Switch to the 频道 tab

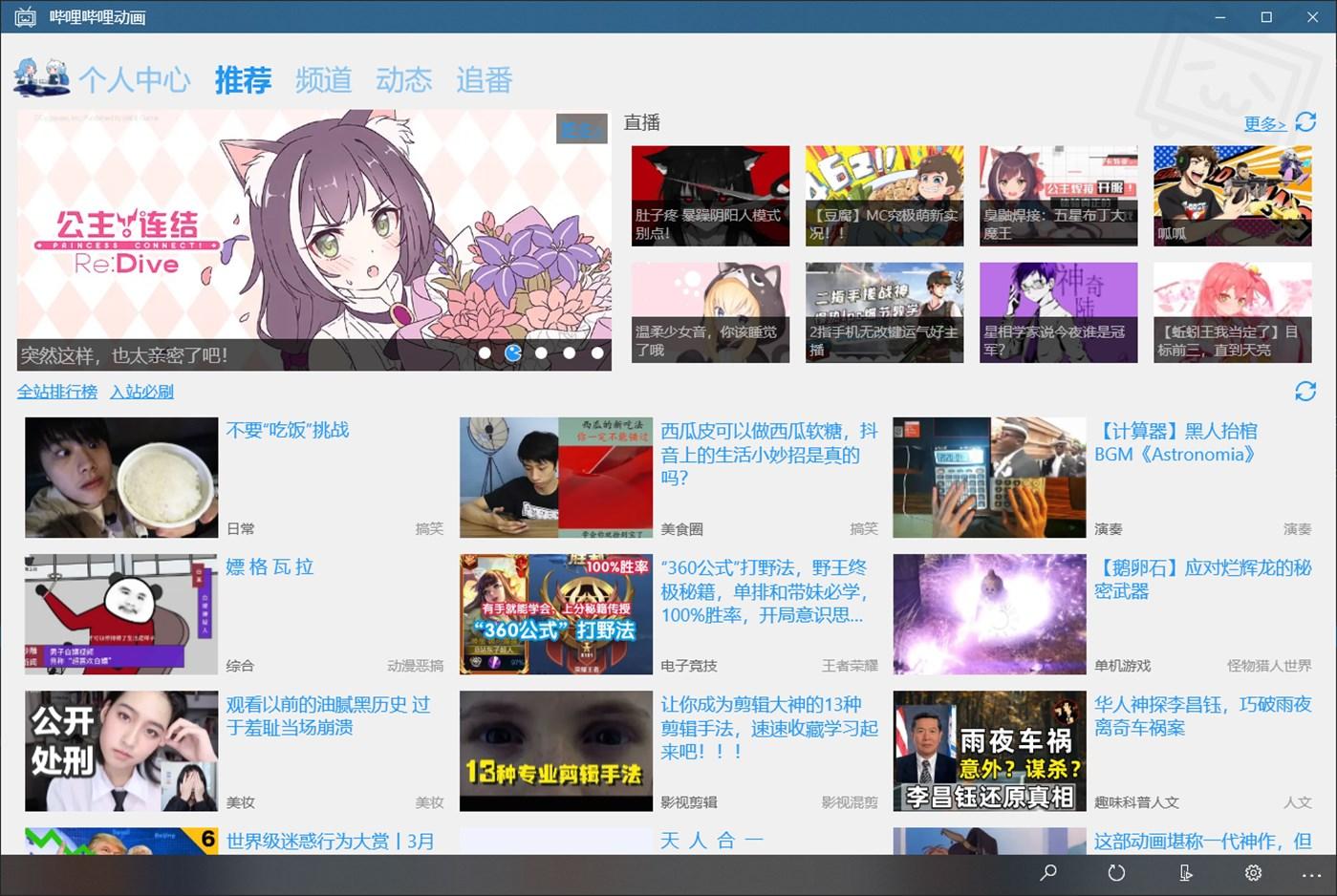coord(323,80)
